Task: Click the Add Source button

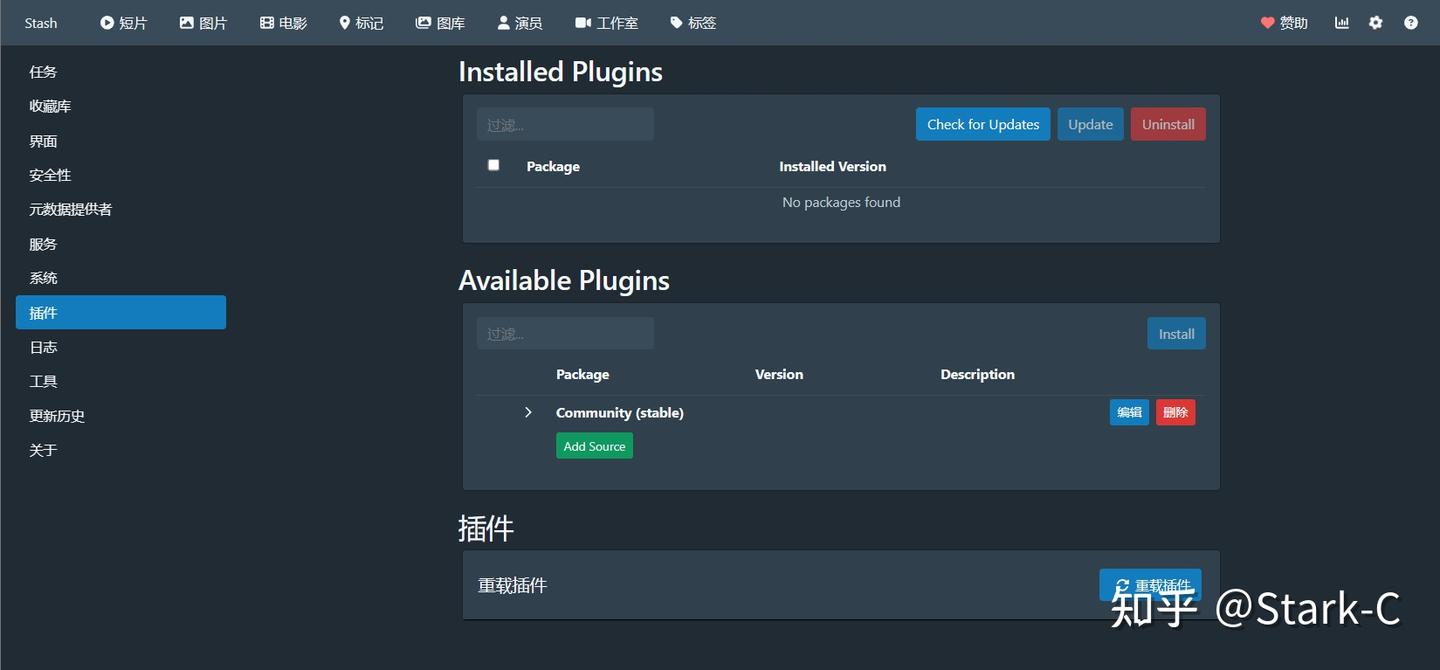Action: [594, 445]
